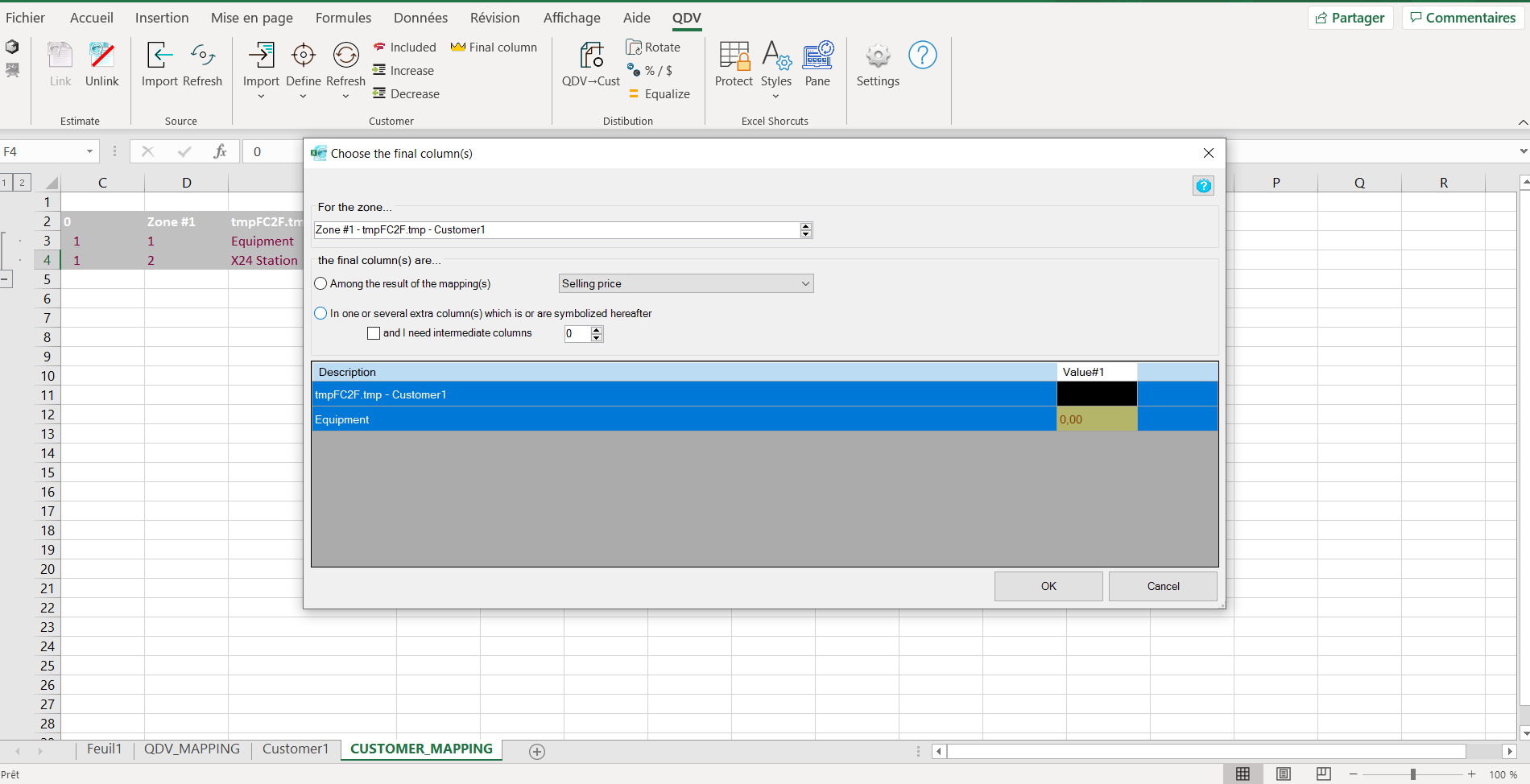Open the Selling price dropdown
This screenshot has width=1530, height=784.
coord(686,283)
